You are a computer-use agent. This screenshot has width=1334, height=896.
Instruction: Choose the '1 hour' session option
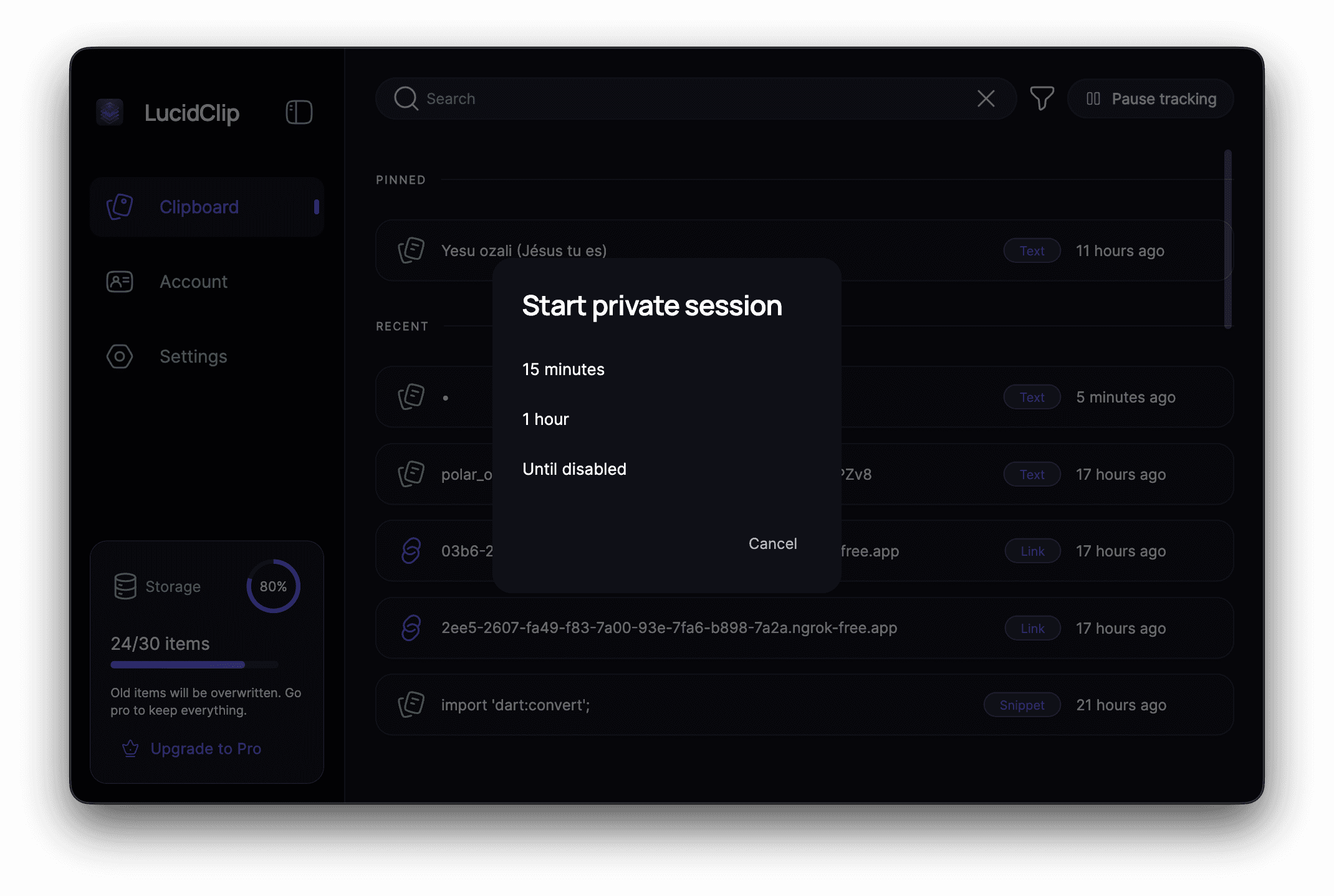pos(545,419)
